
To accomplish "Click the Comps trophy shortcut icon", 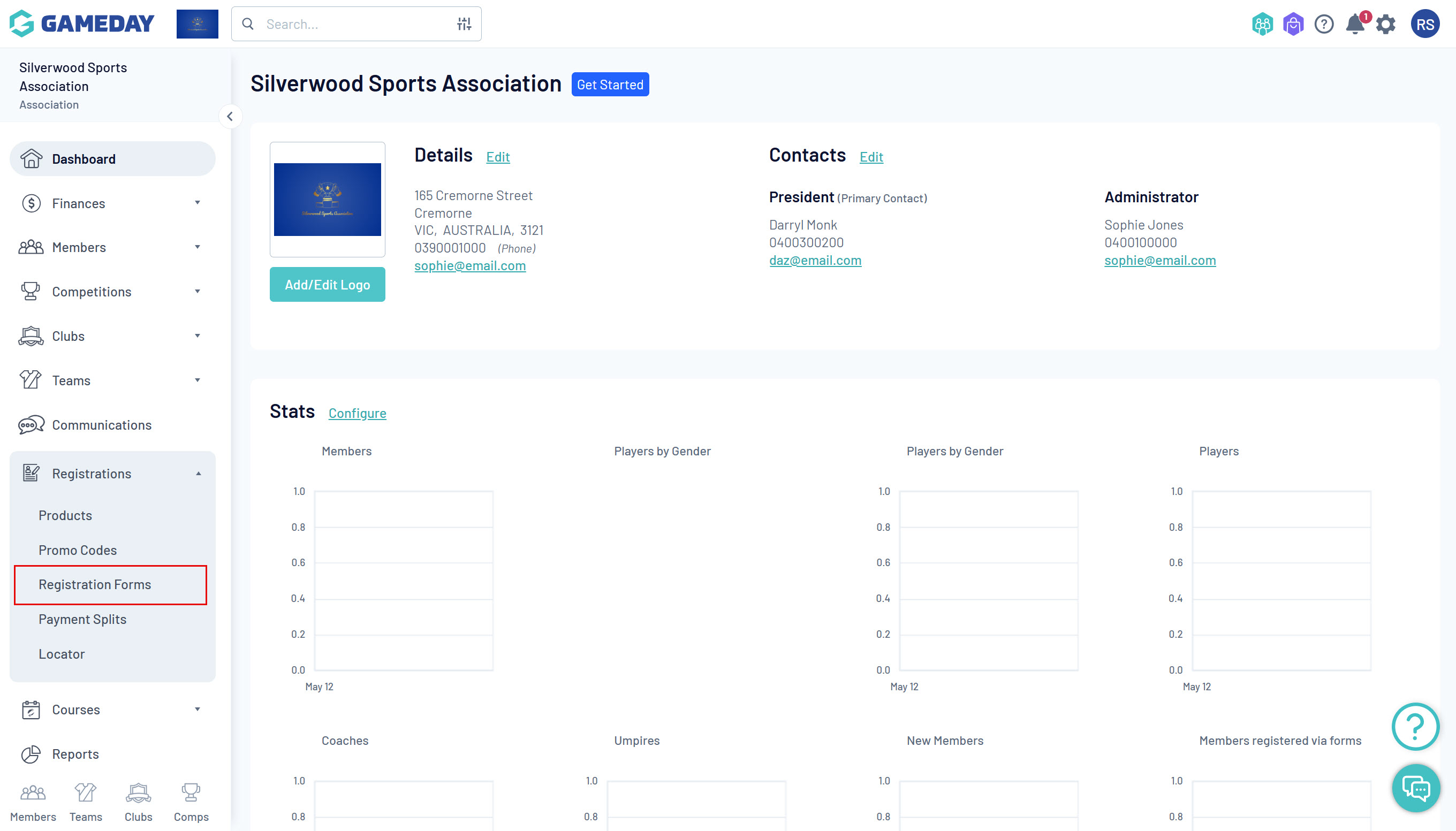I will [191, 792].
